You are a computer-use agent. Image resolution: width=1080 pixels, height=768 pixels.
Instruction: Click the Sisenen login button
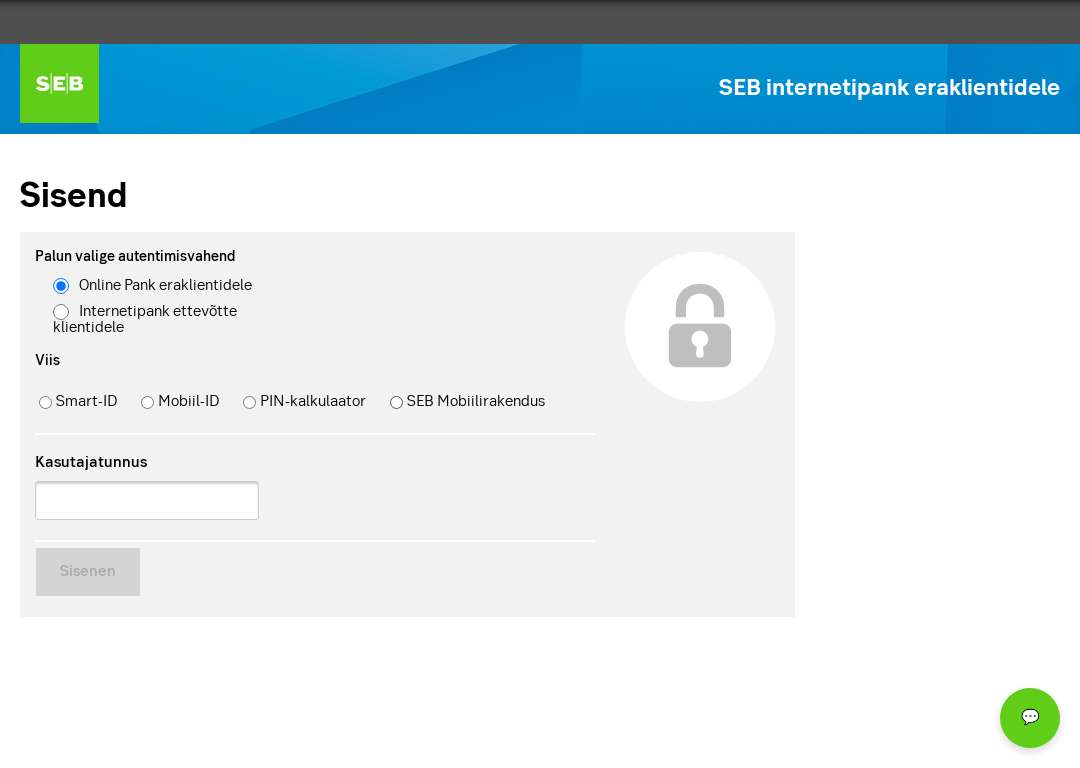pyautogui.click(x=87, y=572)
